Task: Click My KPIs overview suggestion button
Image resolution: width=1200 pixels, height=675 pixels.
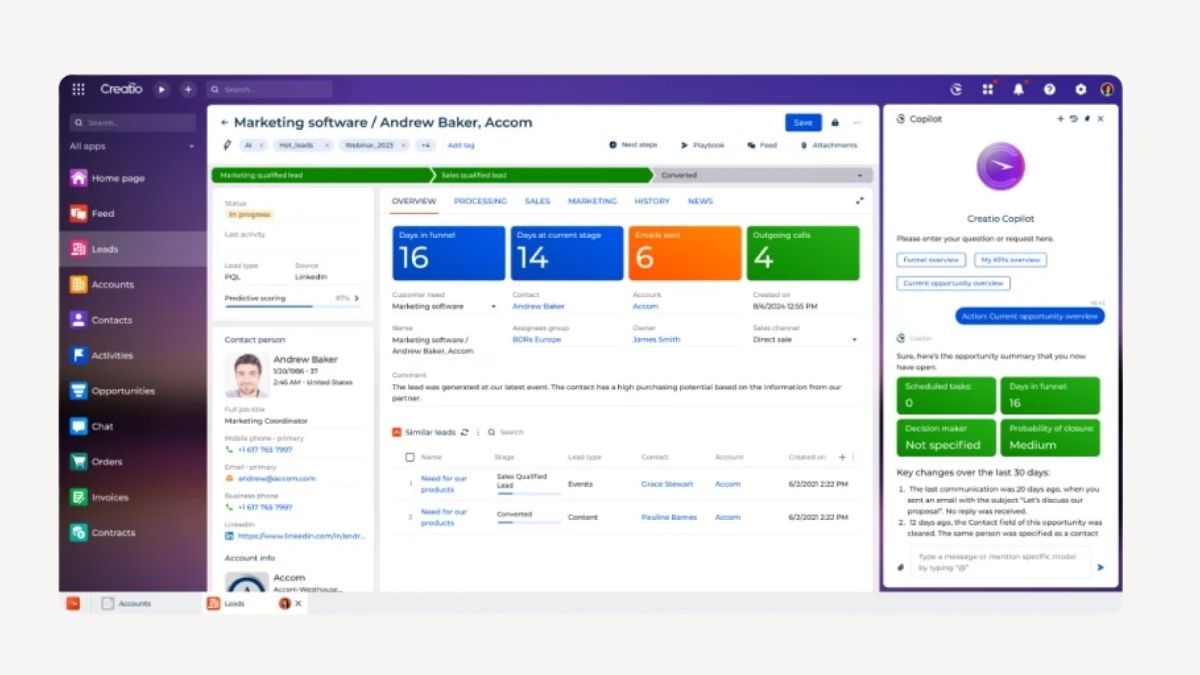Action: 1011,260
